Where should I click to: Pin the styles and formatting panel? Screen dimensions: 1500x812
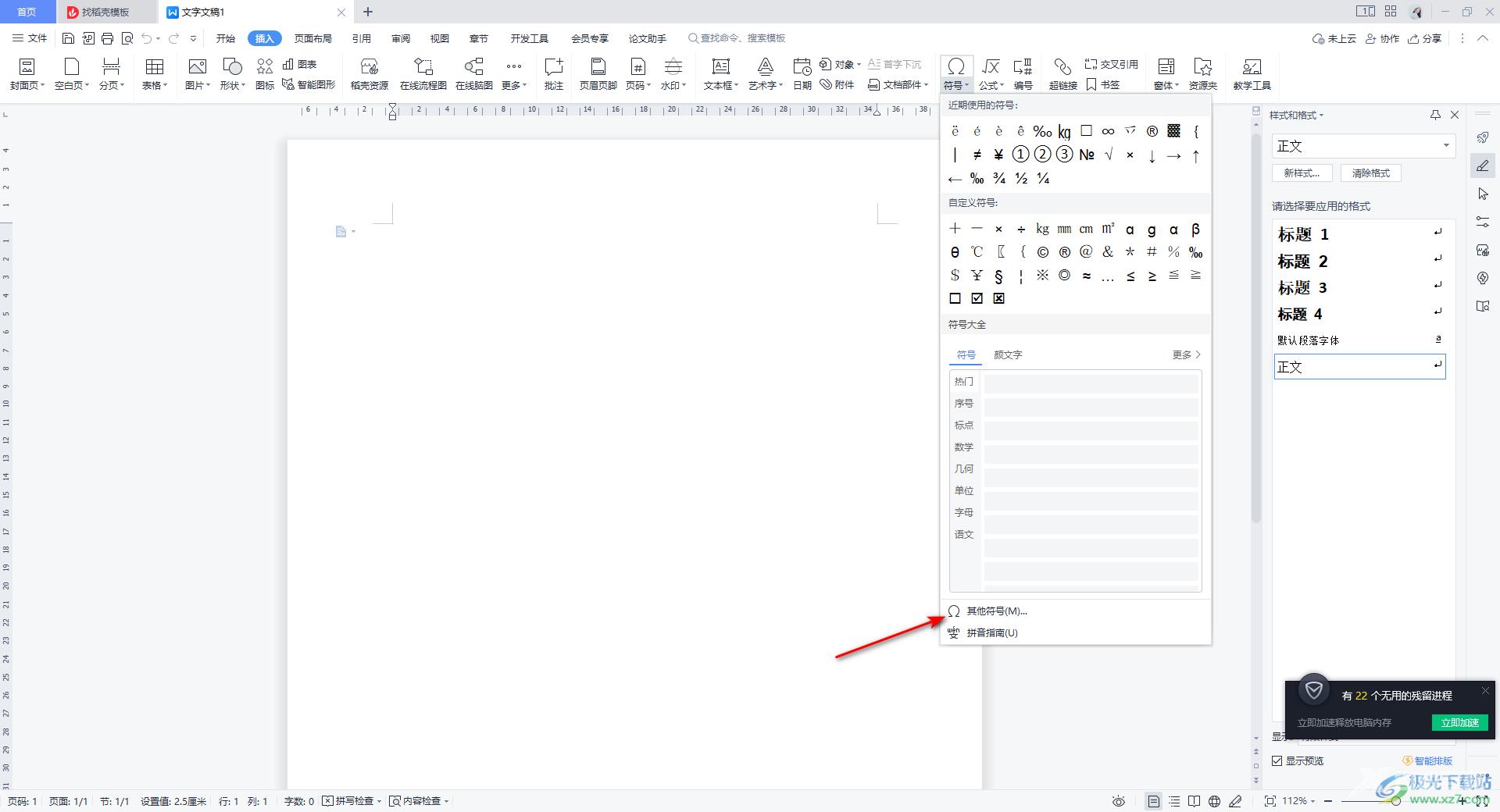[1435, 115]
